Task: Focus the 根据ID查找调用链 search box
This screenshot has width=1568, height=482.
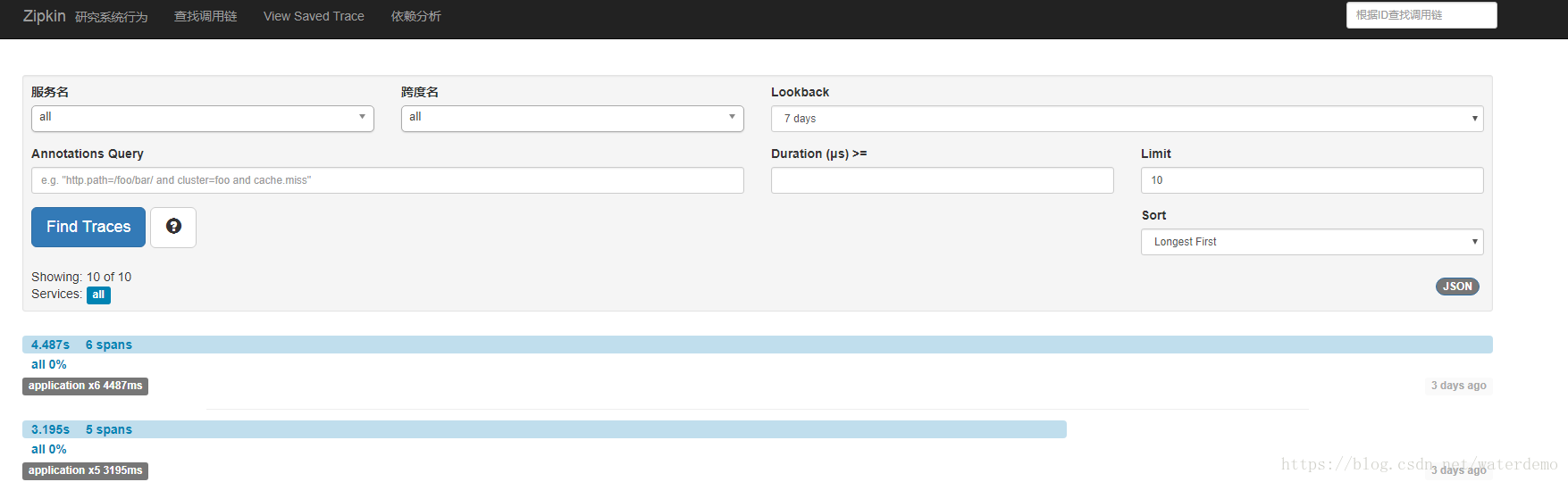Action: coord(1421,15)
